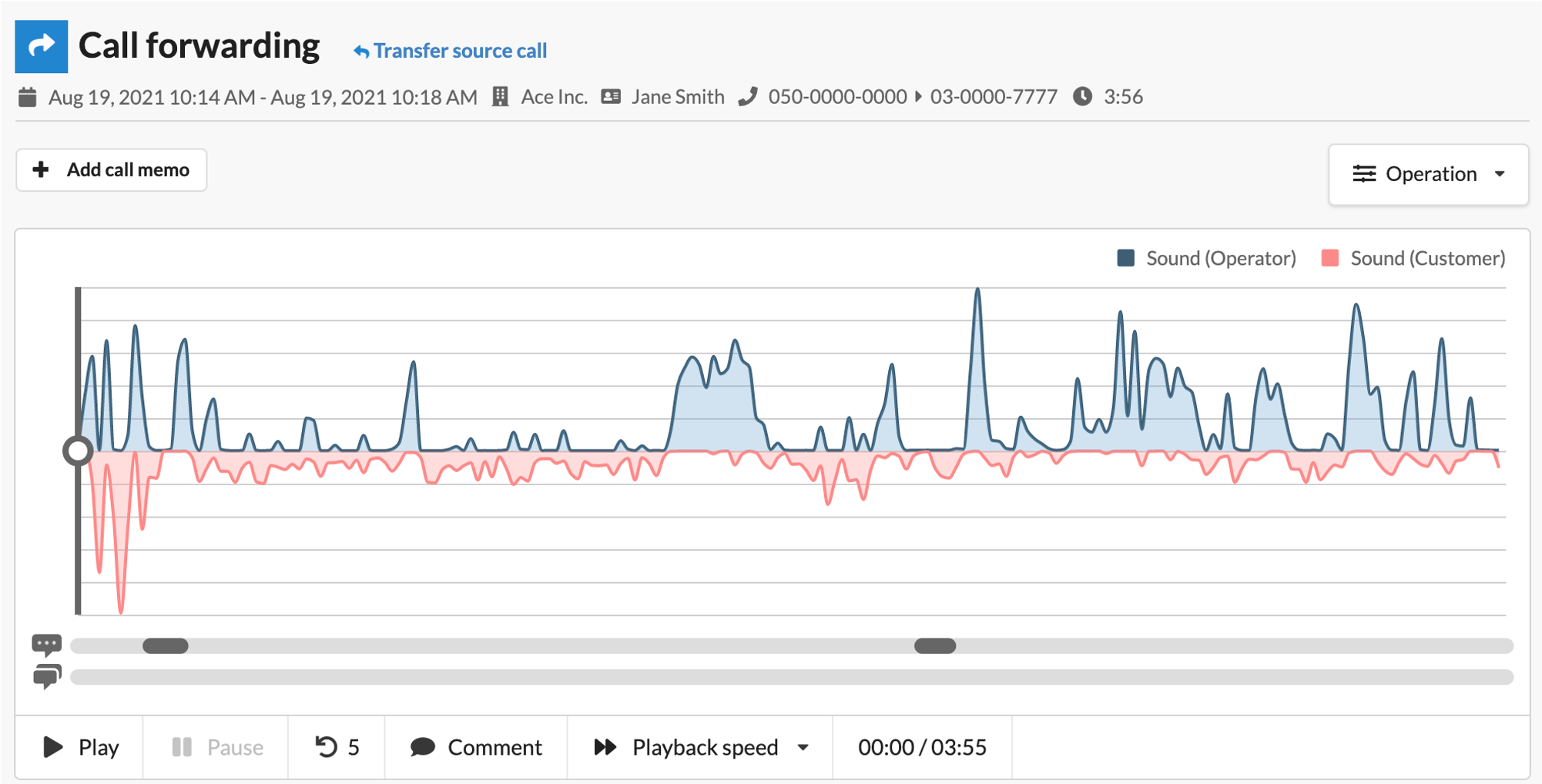Viewport: 1542px width, 784px height.
Task: Click the clock icon beside 3:56 duration
Action: click(1082, 96)
